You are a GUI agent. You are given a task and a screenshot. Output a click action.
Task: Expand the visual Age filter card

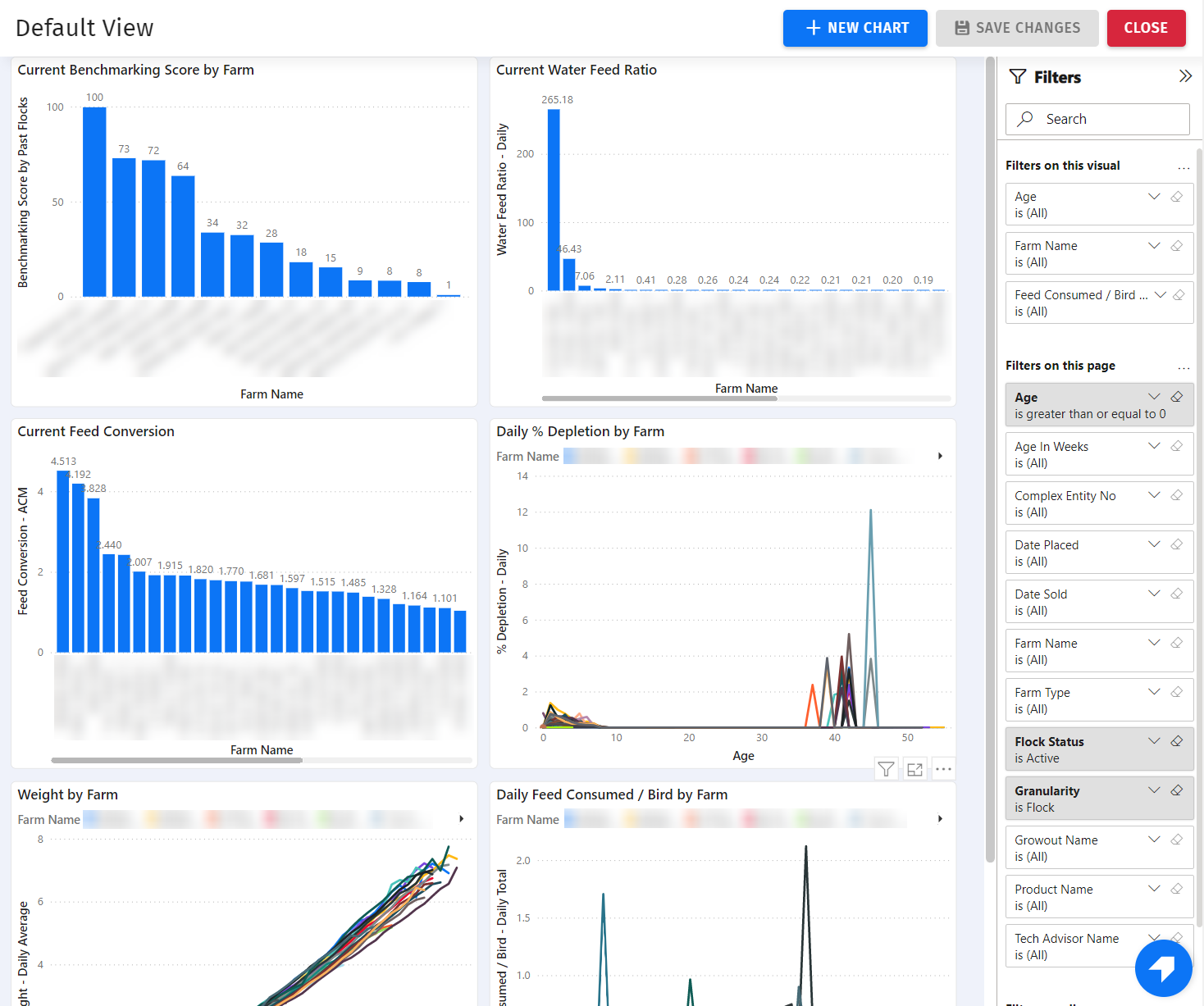pos(1154,197)
